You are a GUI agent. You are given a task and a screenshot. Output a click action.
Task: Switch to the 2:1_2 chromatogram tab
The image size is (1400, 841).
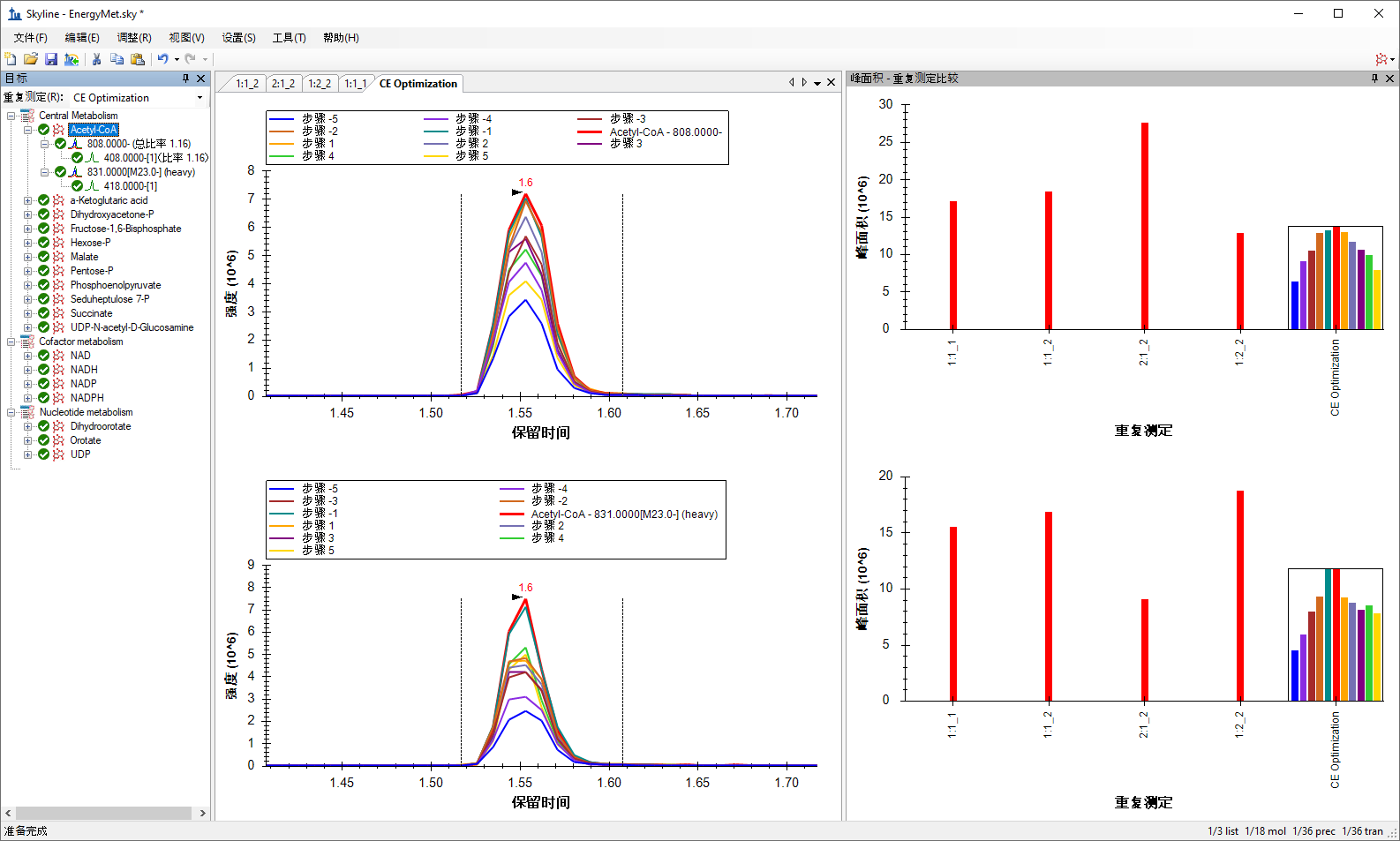[x=283, y=84]
